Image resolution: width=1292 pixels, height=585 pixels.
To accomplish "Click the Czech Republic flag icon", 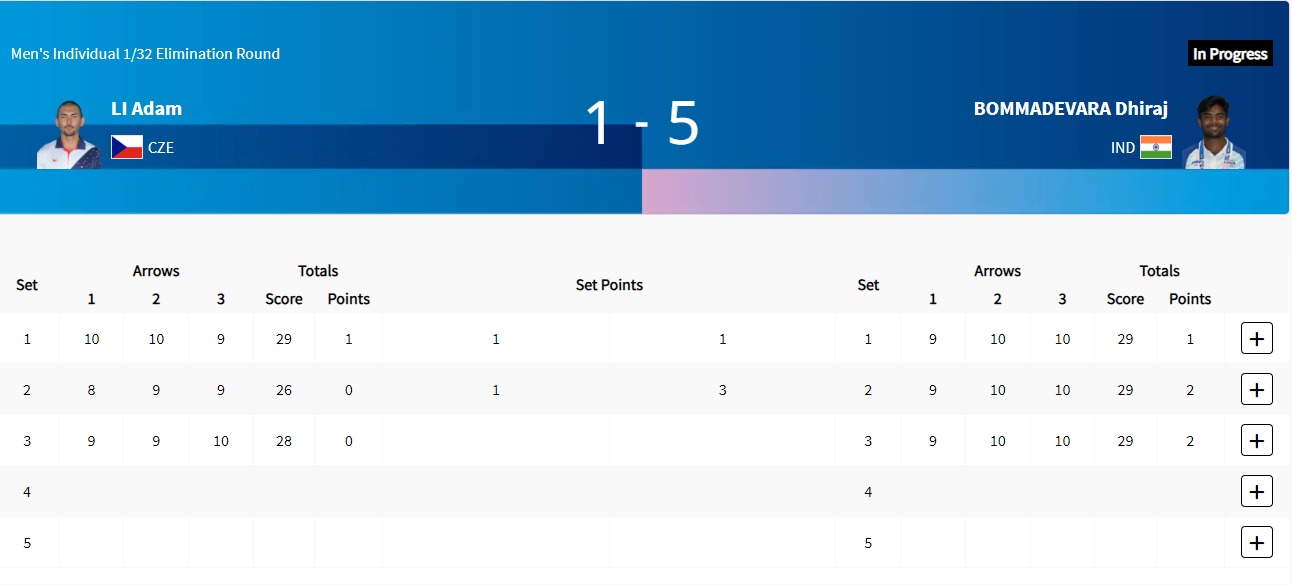I will click(x=127, y=147).
